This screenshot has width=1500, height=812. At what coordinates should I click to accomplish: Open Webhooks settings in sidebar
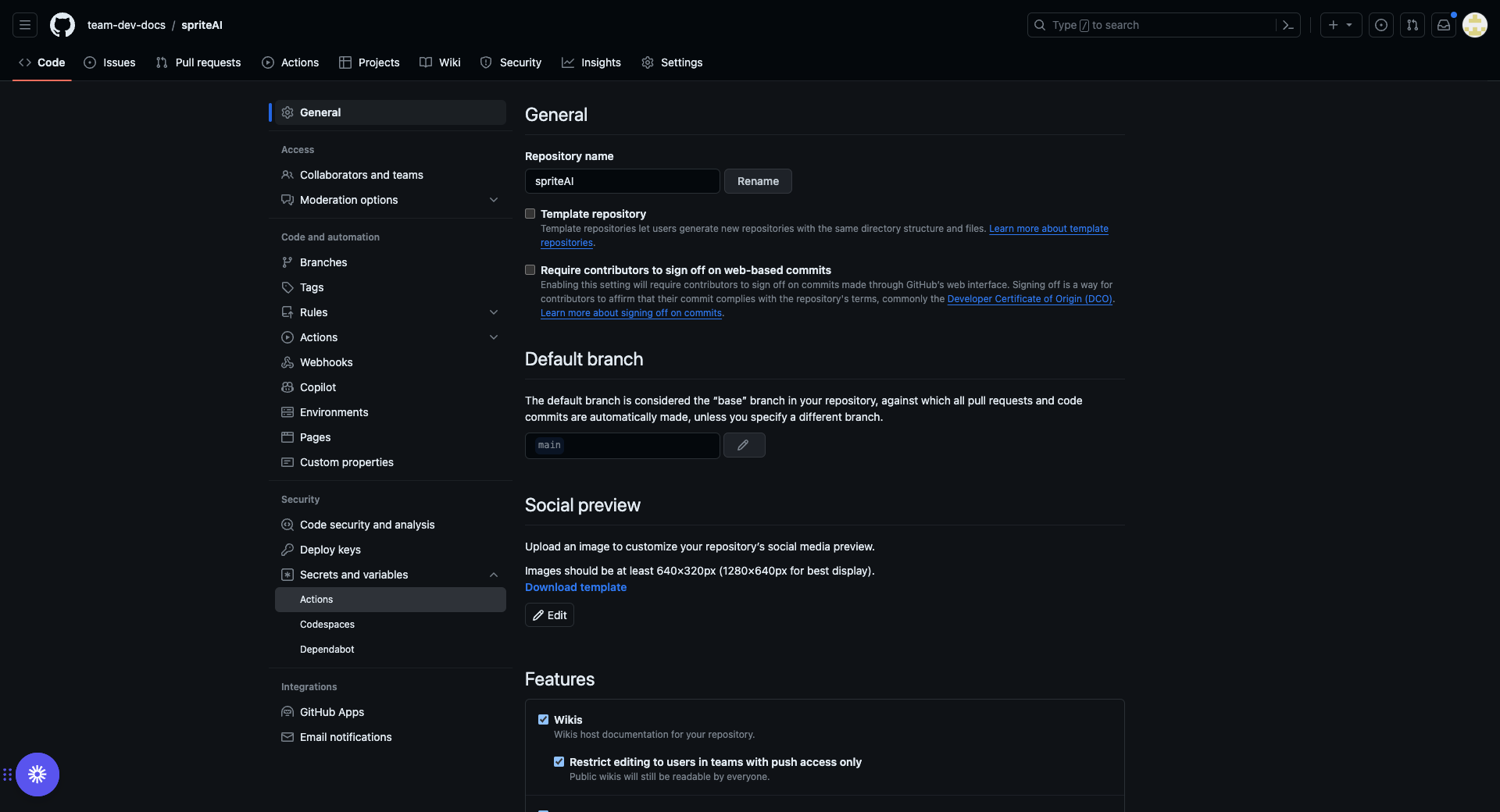pos(326,362)
